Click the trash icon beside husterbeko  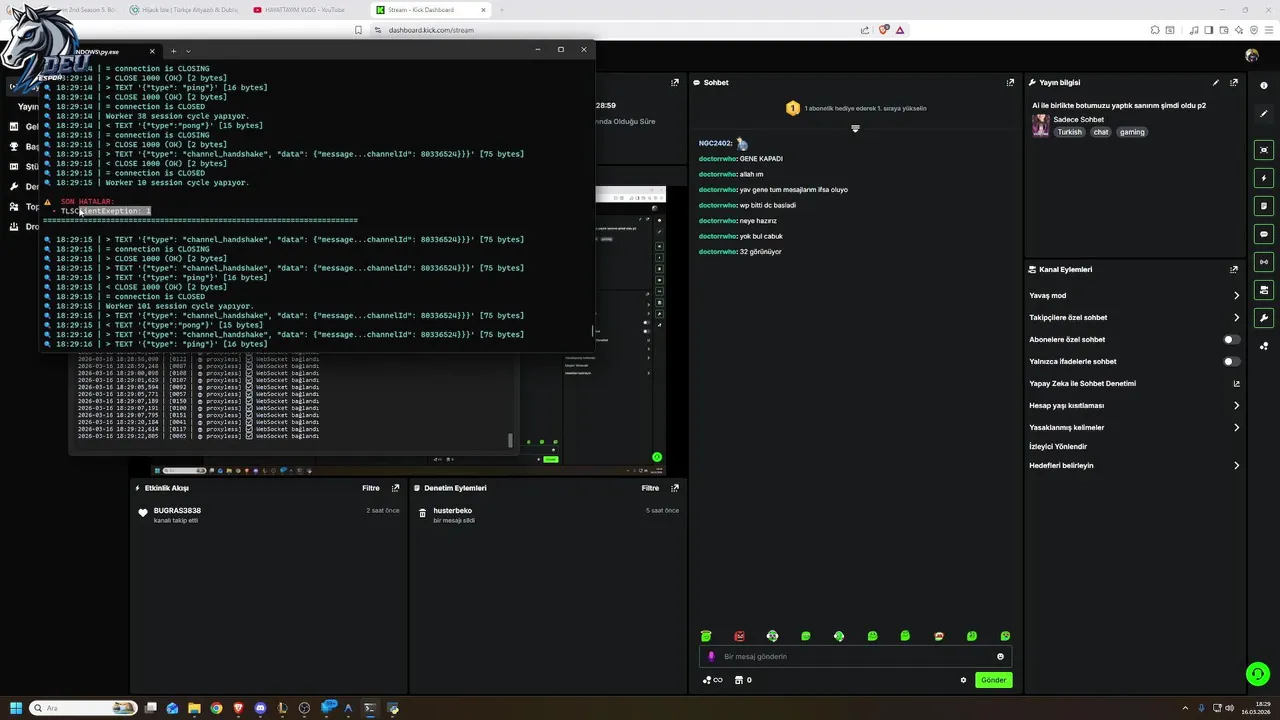(x=422, y=514)
